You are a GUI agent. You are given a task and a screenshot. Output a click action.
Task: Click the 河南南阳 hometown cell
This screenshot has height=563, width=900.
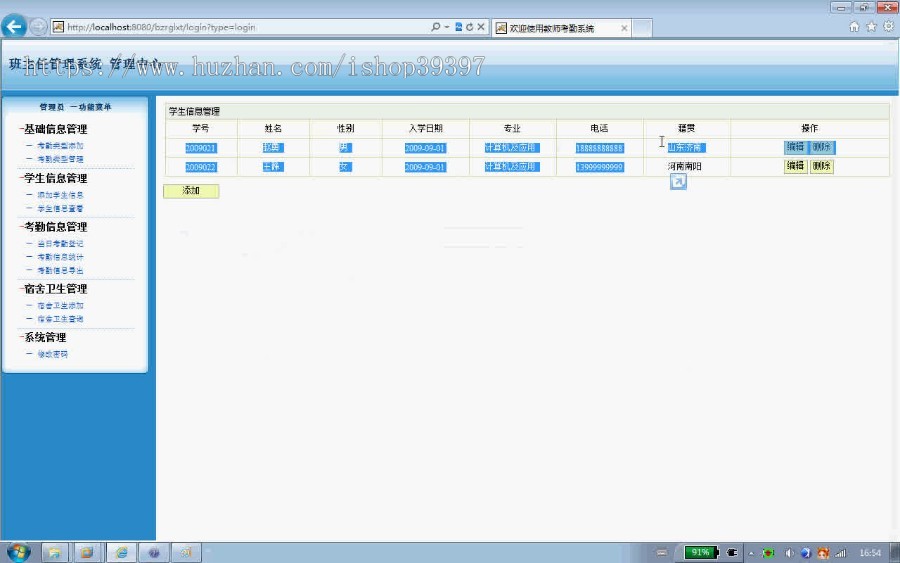click(x=685, y=166)
